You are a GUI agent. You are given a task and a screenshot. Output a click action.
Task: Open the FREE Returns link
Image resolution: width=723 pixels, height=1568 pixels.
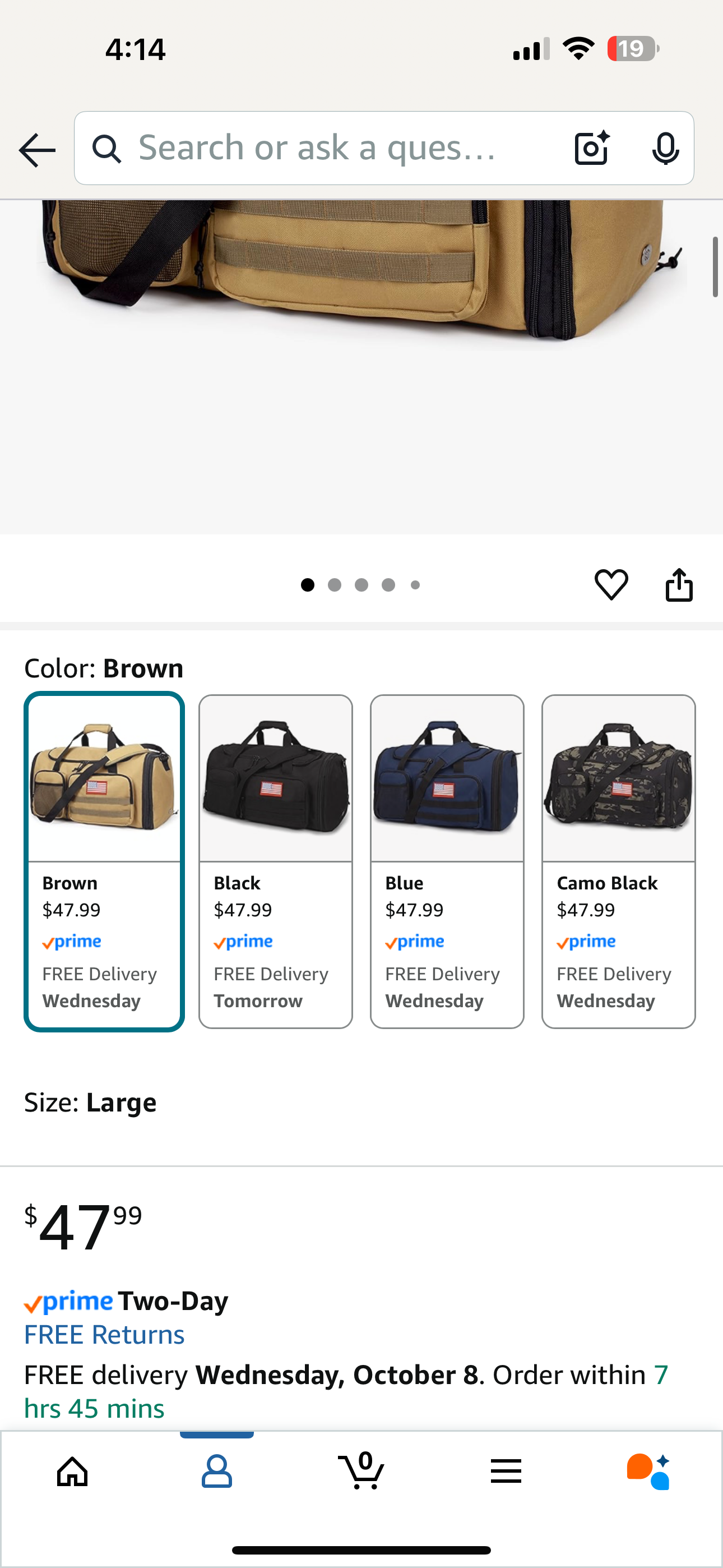(x=104, y=1335)
